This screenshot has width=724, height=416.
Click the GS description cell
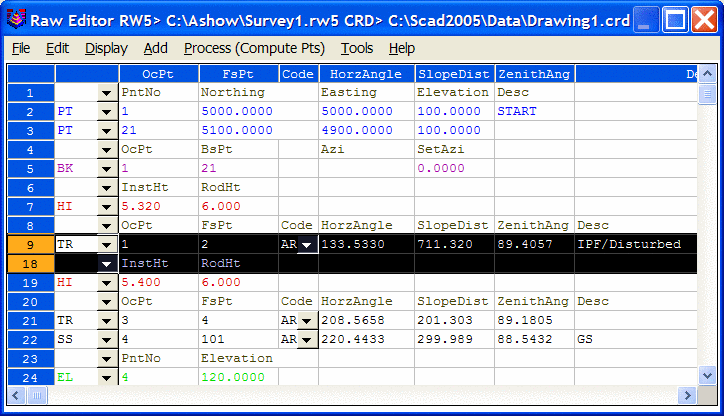pos(636,339)
